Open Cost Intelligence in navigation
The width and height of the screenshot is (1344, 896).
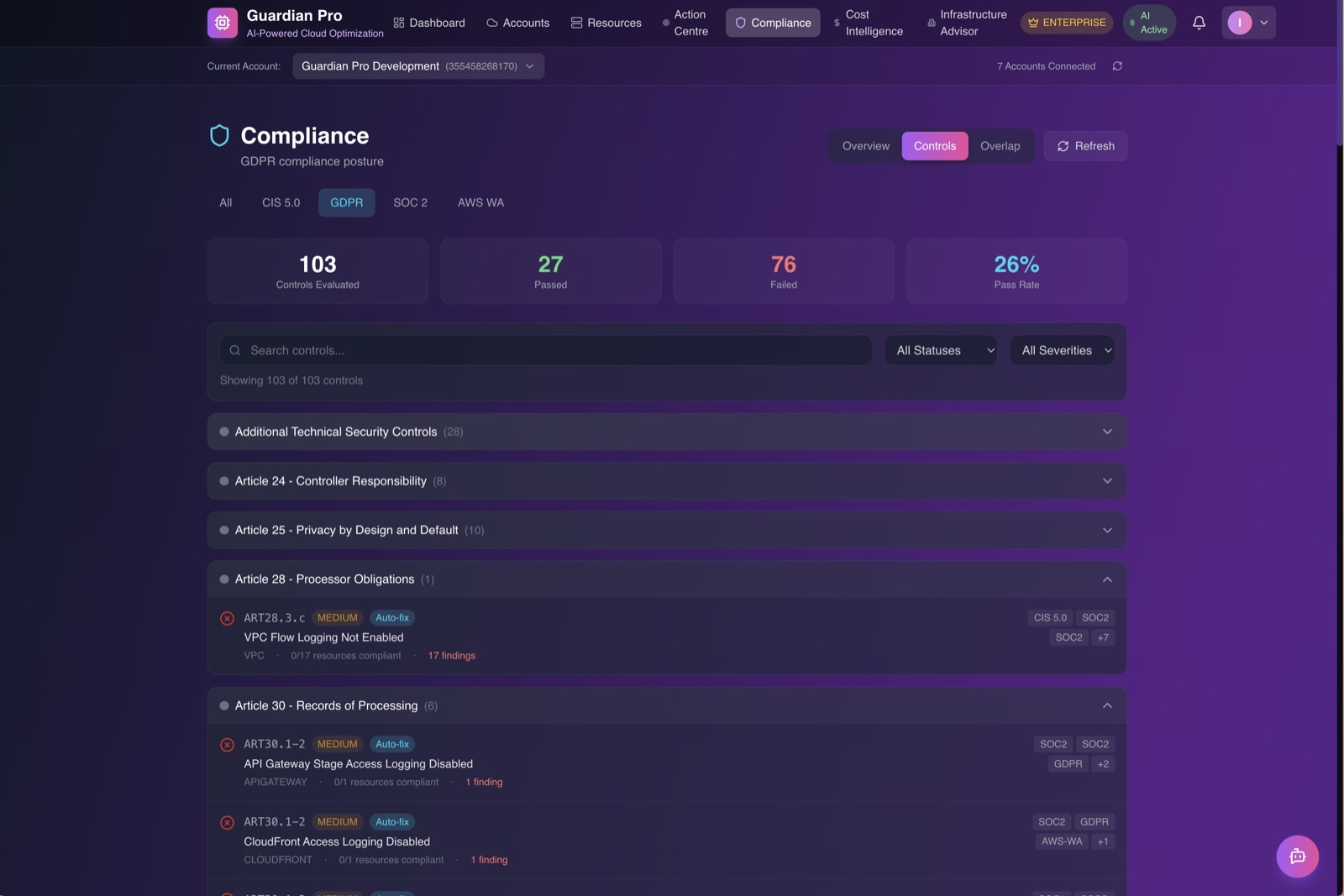coord(868,23)
